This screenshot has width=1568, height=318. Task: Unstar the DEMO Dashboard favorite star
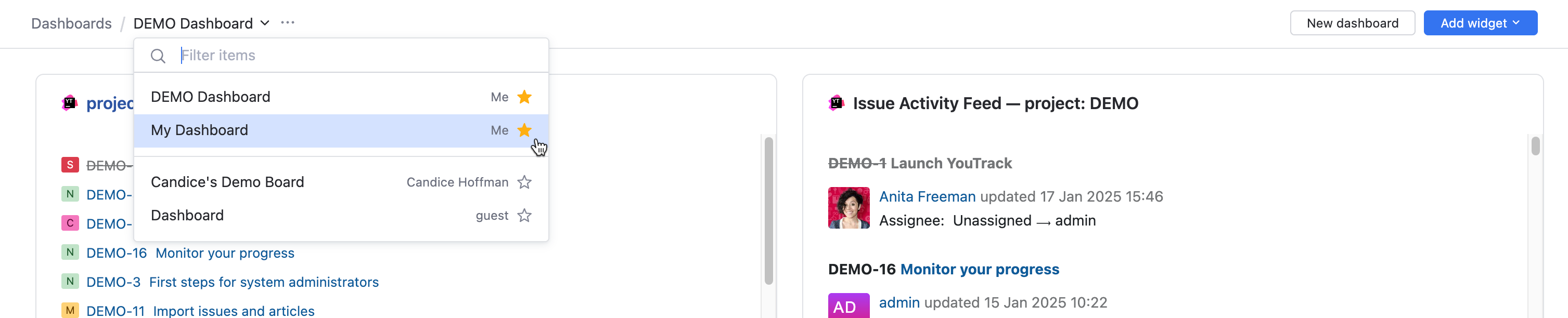524,97
